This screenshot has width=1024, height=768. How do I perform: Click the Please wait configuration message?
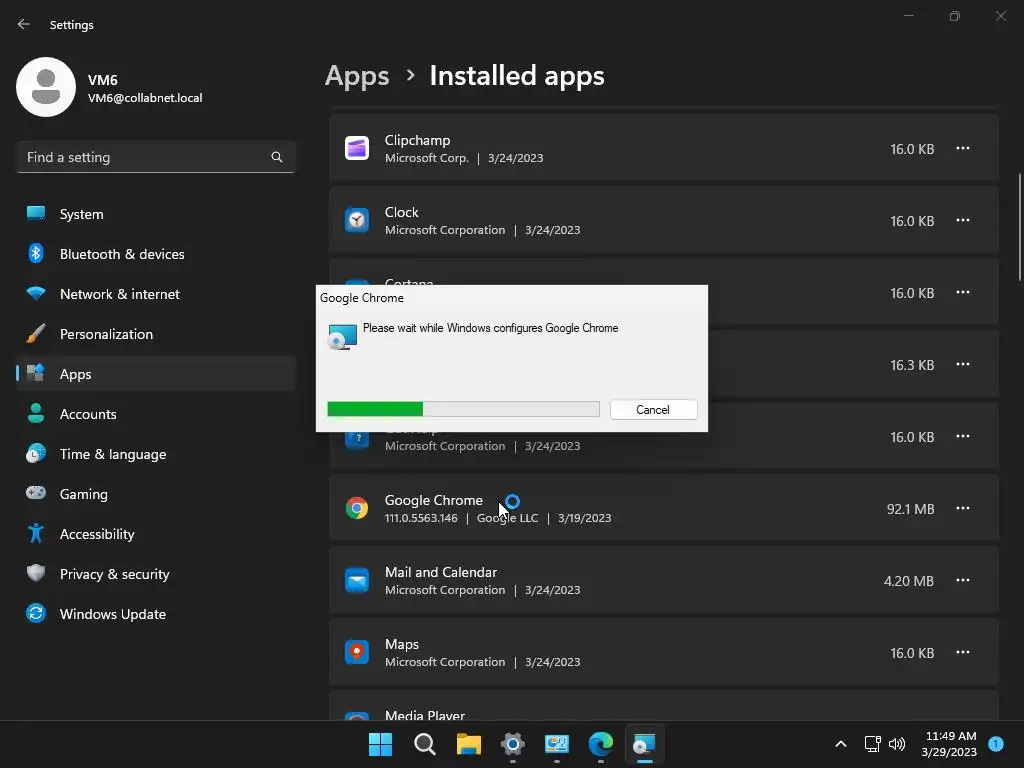pos(490,328)
